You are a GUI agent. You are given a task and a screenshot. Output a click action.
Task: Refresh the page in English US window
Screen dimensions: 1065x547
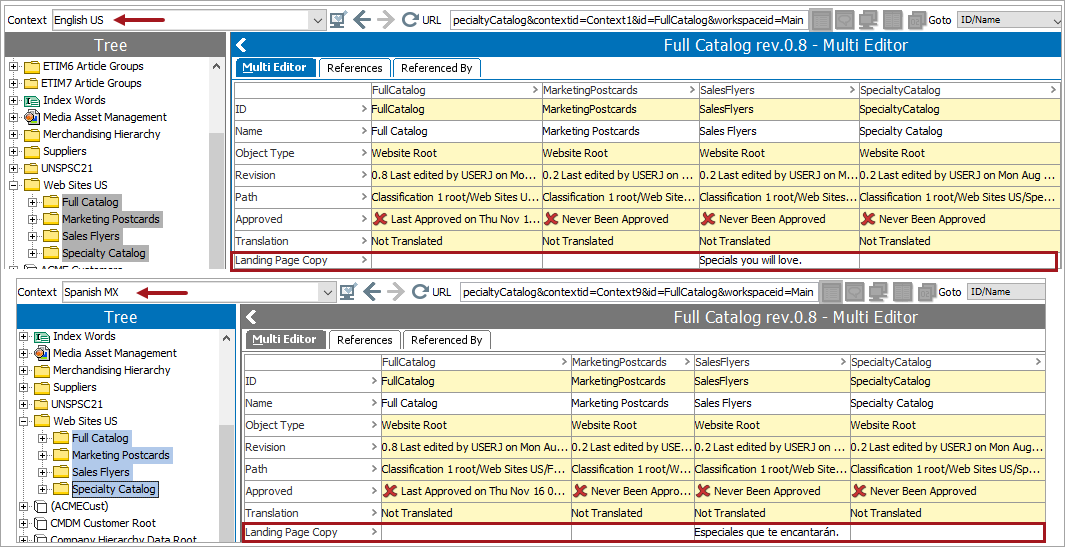tap(409, 20)
